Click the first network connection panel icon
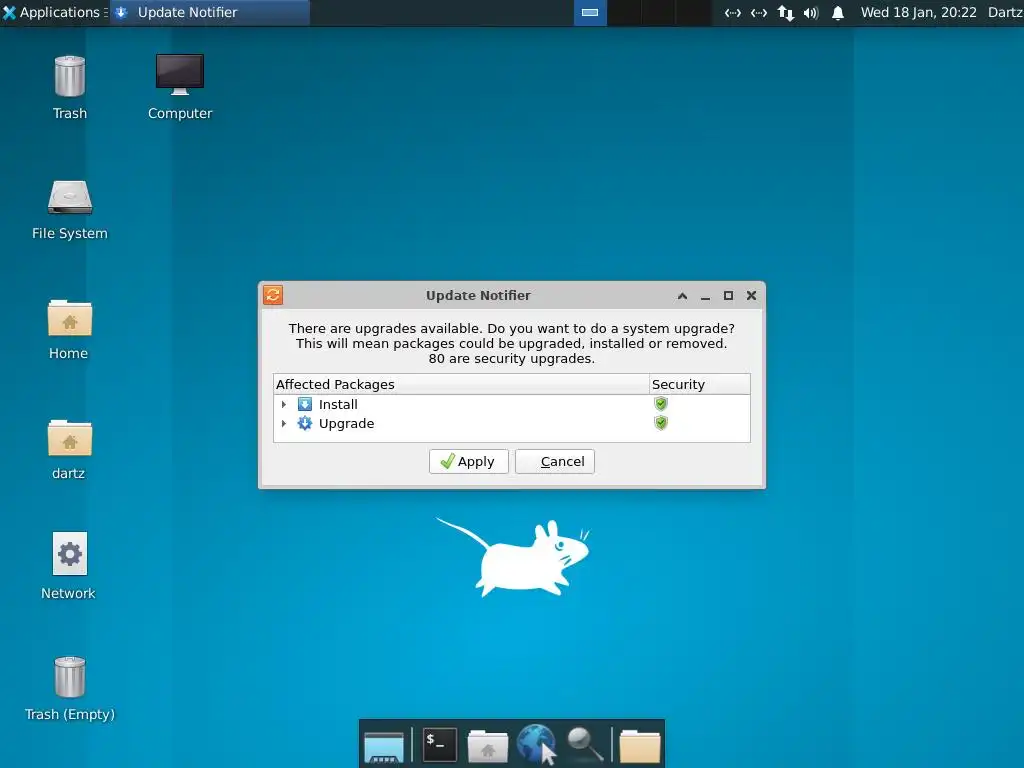The image size is (1024, 768). pos(733,13)
